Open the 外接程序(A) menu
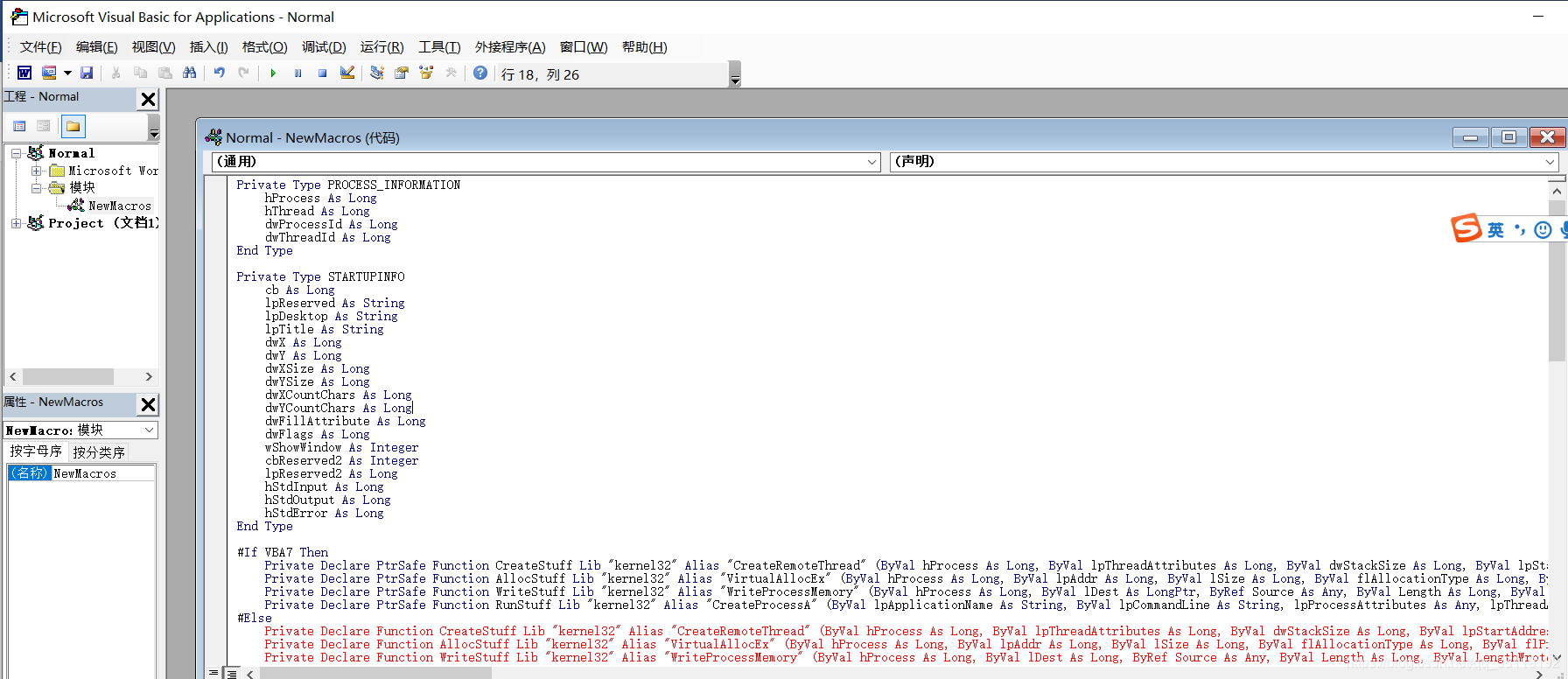The height and width of the screenshot is (679, 1568). pos(510,47)
